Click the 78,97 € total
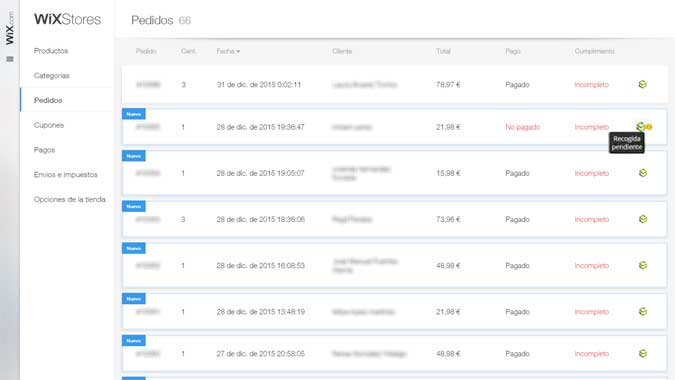Viewport: 675px width, 380px height. pos(448,85)
